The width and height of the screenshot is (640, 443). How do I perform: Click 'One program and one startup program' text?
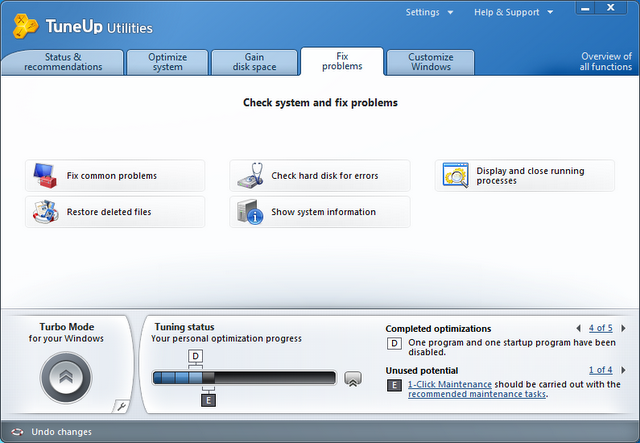tap(512, 347)
